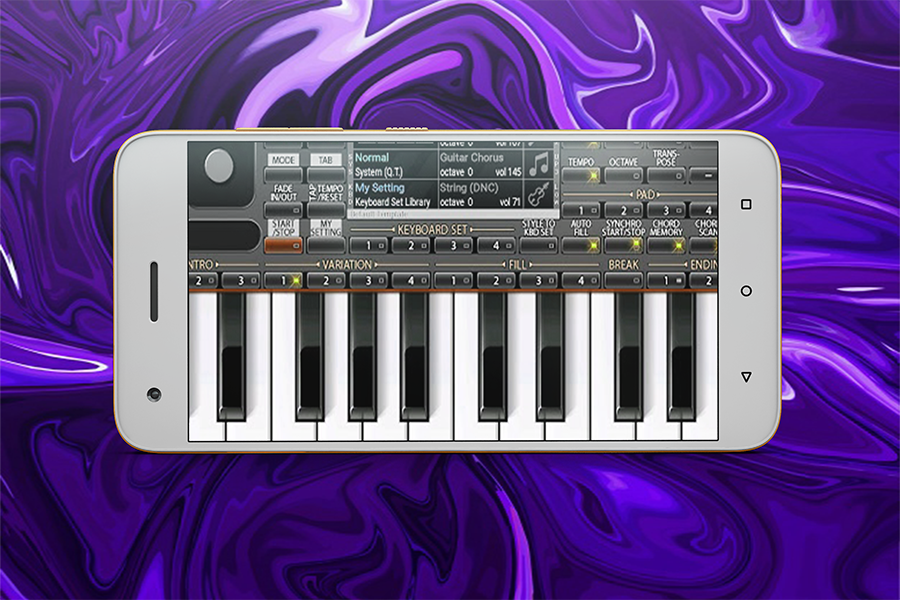Play the first black piano key

click(x=232, y=356)
